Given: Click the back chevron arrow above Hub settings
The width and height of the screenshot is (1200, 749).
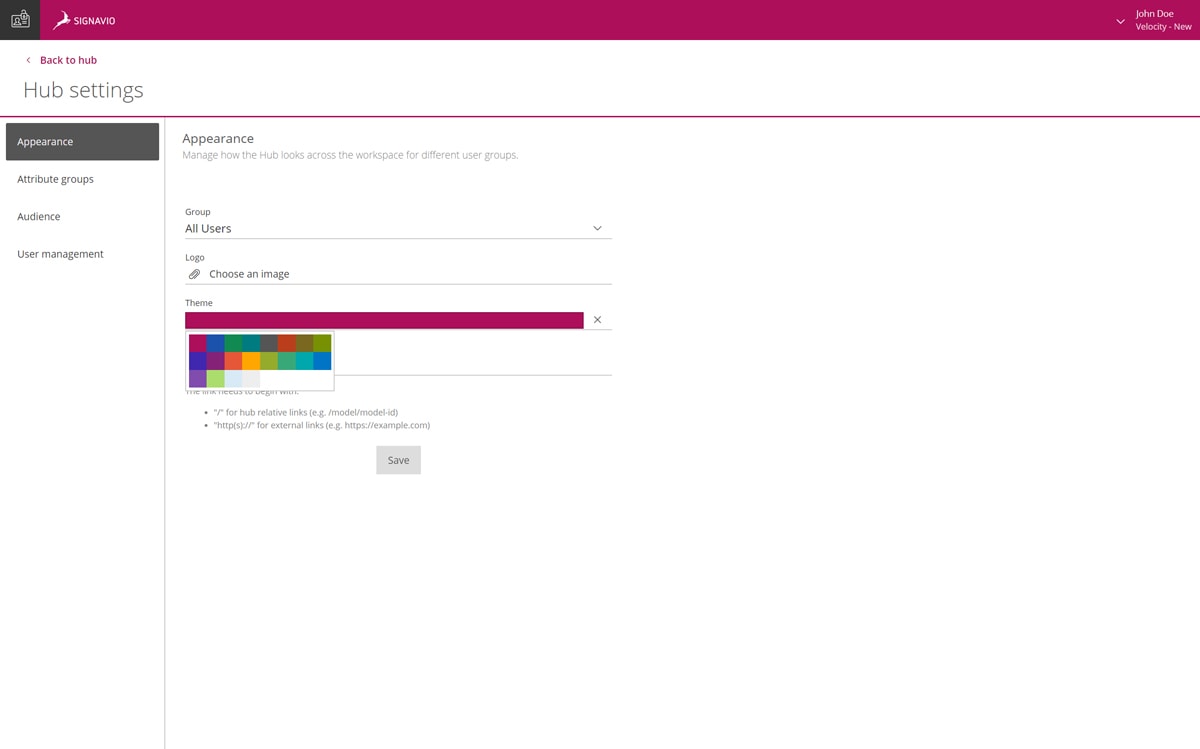Looking at the screenshot, I should point(28,60).
